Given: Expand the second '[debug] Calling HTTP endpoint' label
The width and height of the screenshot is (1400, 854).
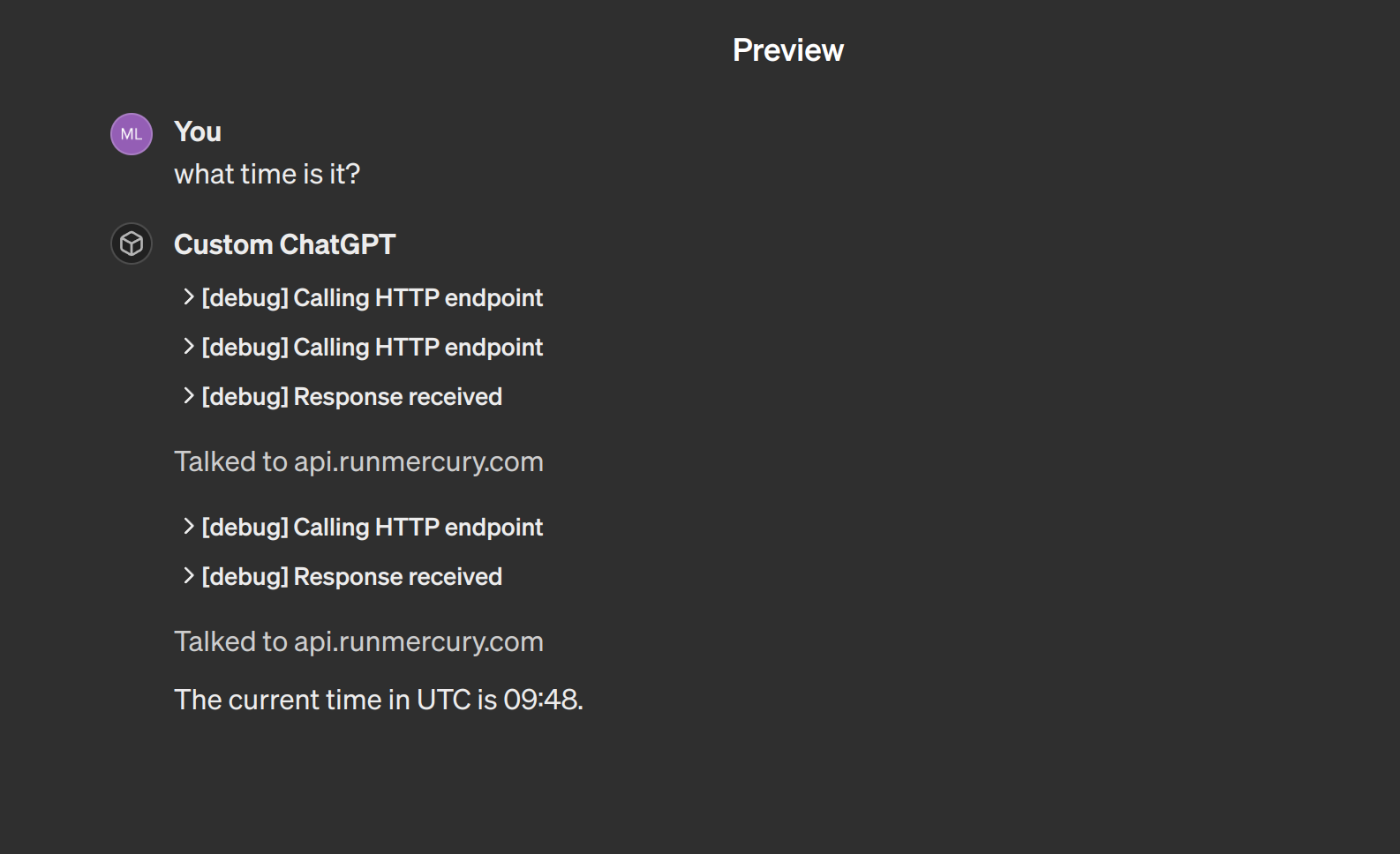Looking at the screenshot, I should point(372,348).
